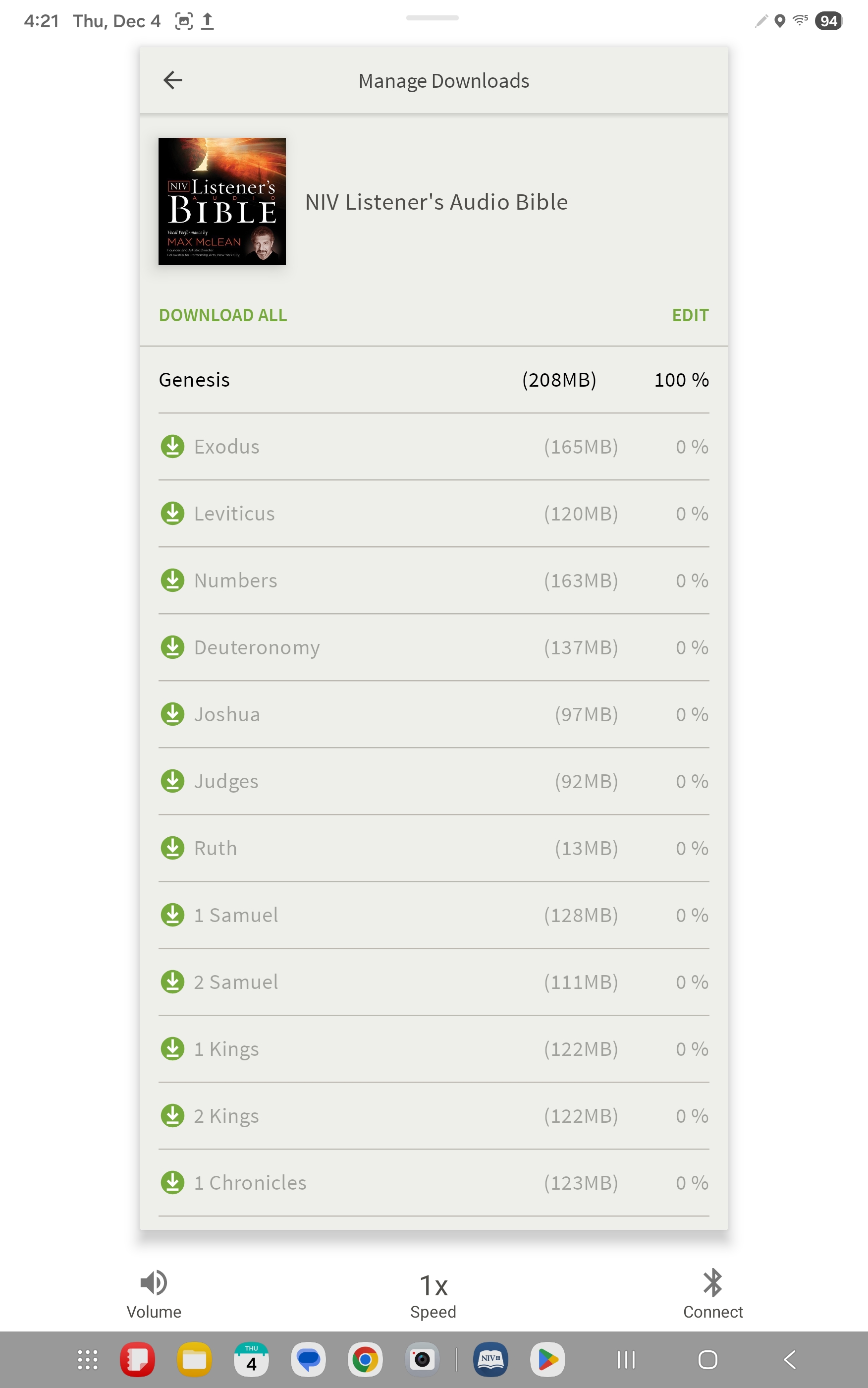This screenshot has width=868, height=1388.
Task: Open the Volume control
Action: [x=154, y=1294]
